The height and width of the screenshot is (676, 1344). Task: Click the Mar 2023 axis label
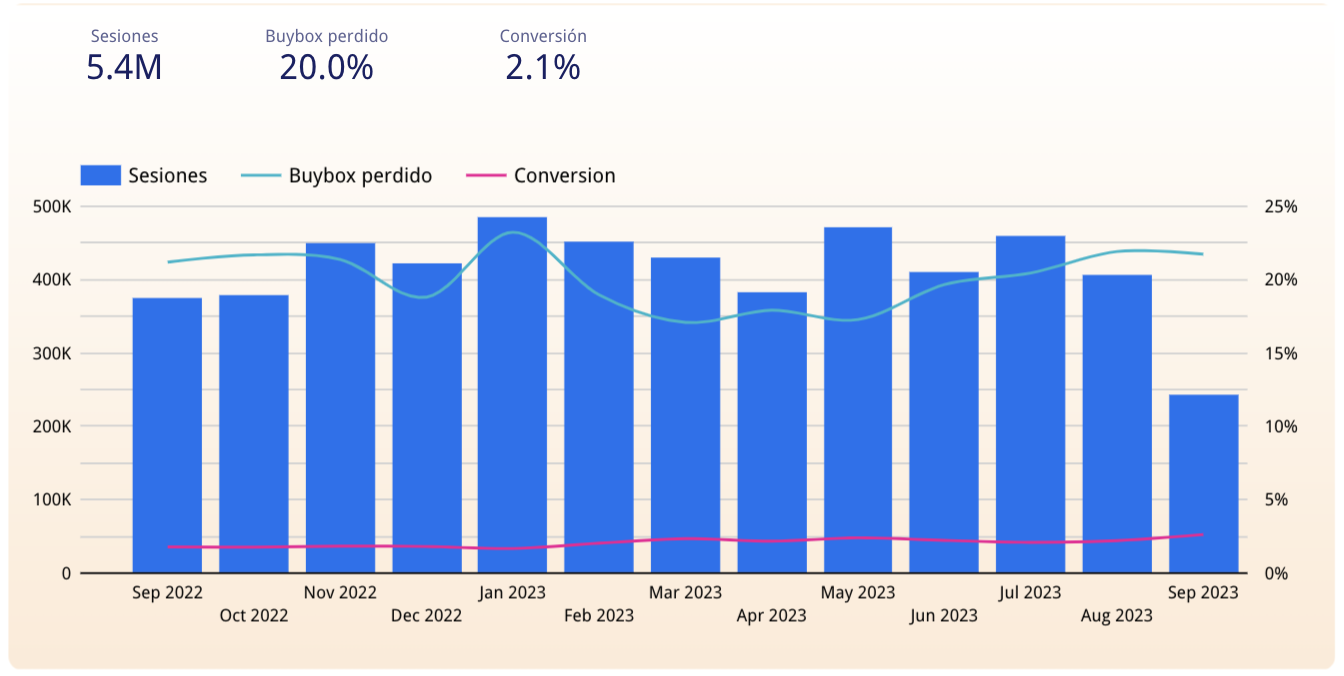[x=685, y=592]
